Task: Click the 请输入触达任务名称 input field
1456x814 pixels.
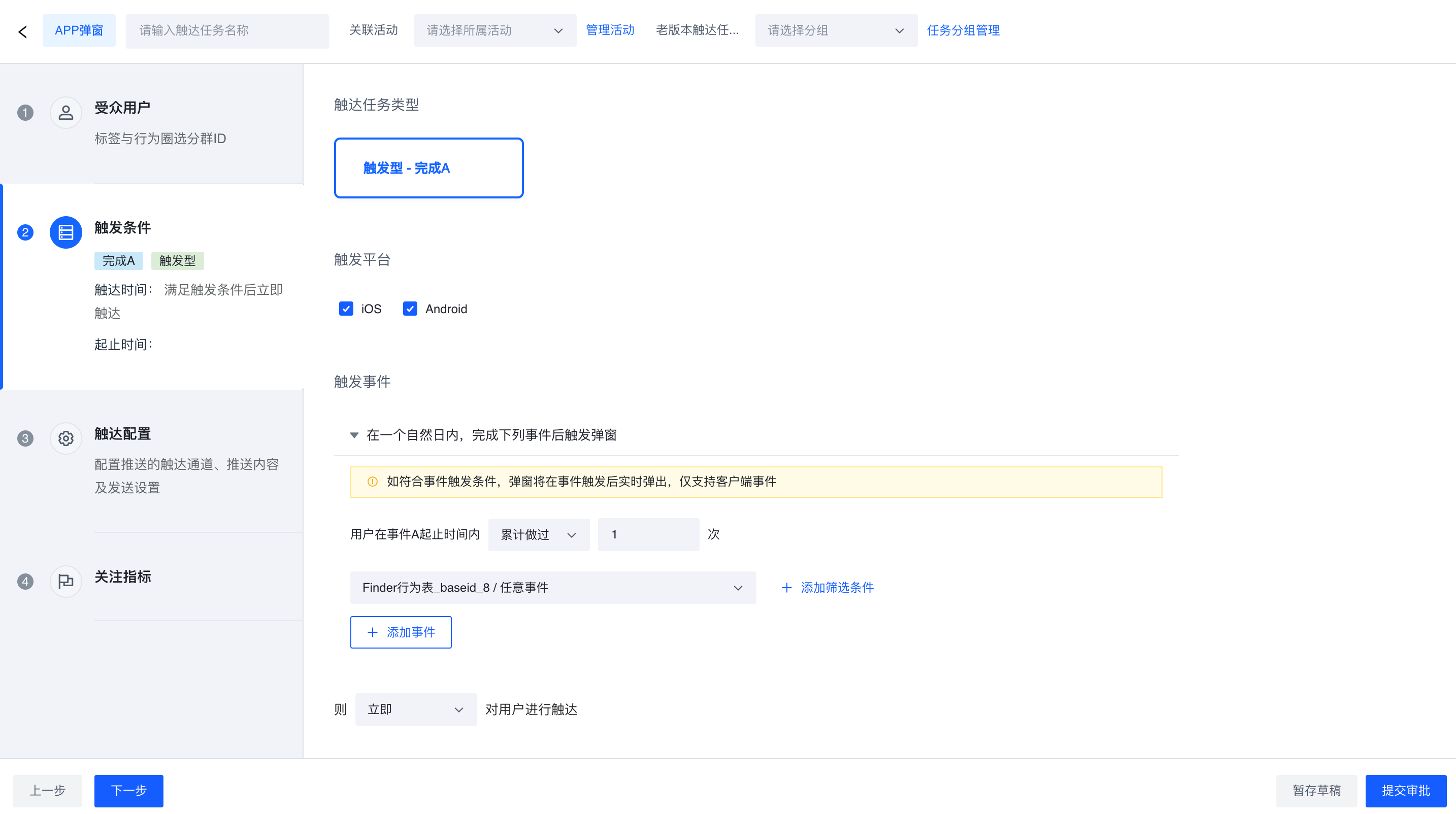Action: (226, 30)
